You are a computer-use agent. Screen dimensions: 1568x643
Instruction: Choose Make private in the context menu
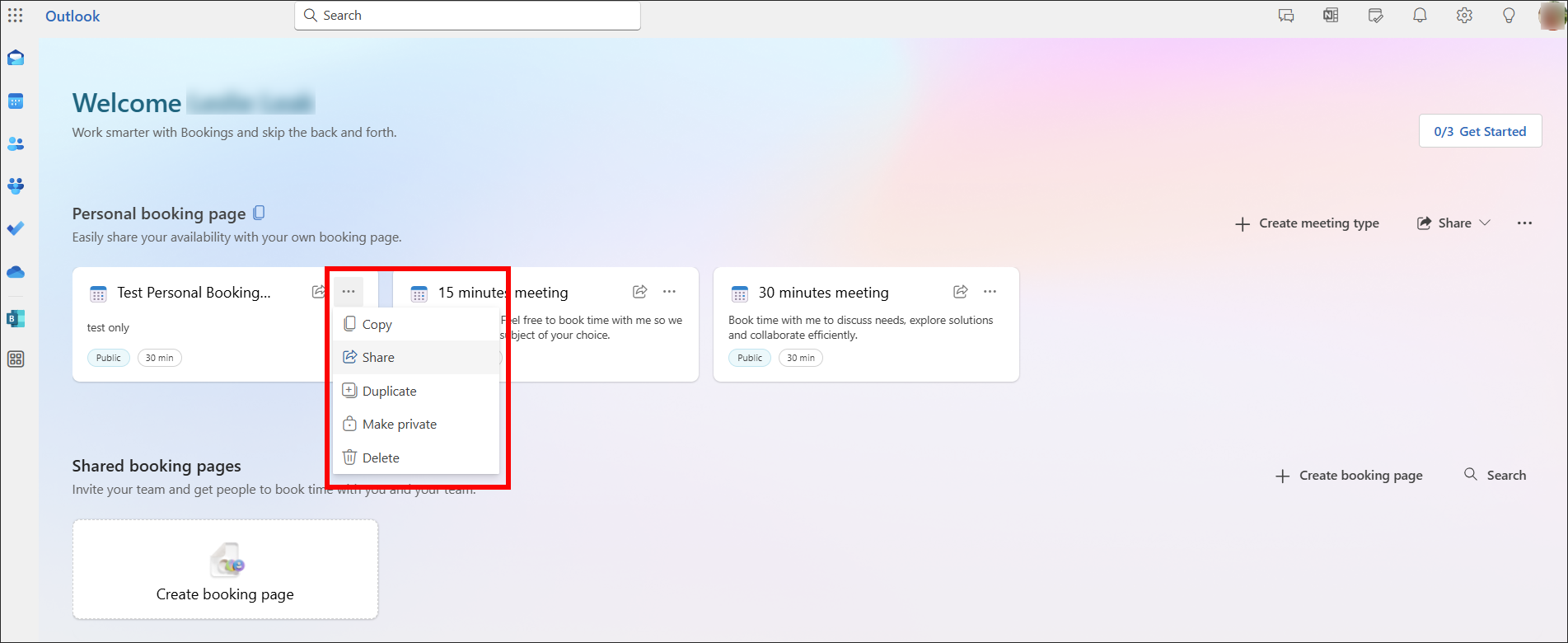pos(399,424)
